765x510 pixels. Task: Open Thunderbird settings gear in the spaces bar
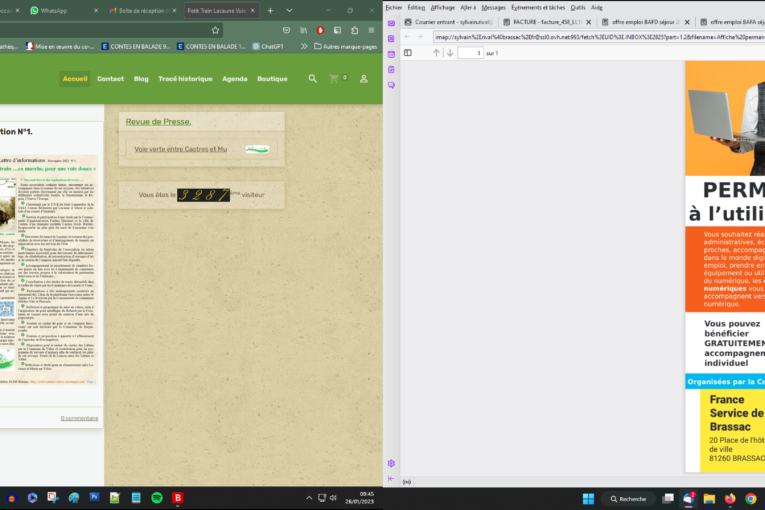point(391,463)
